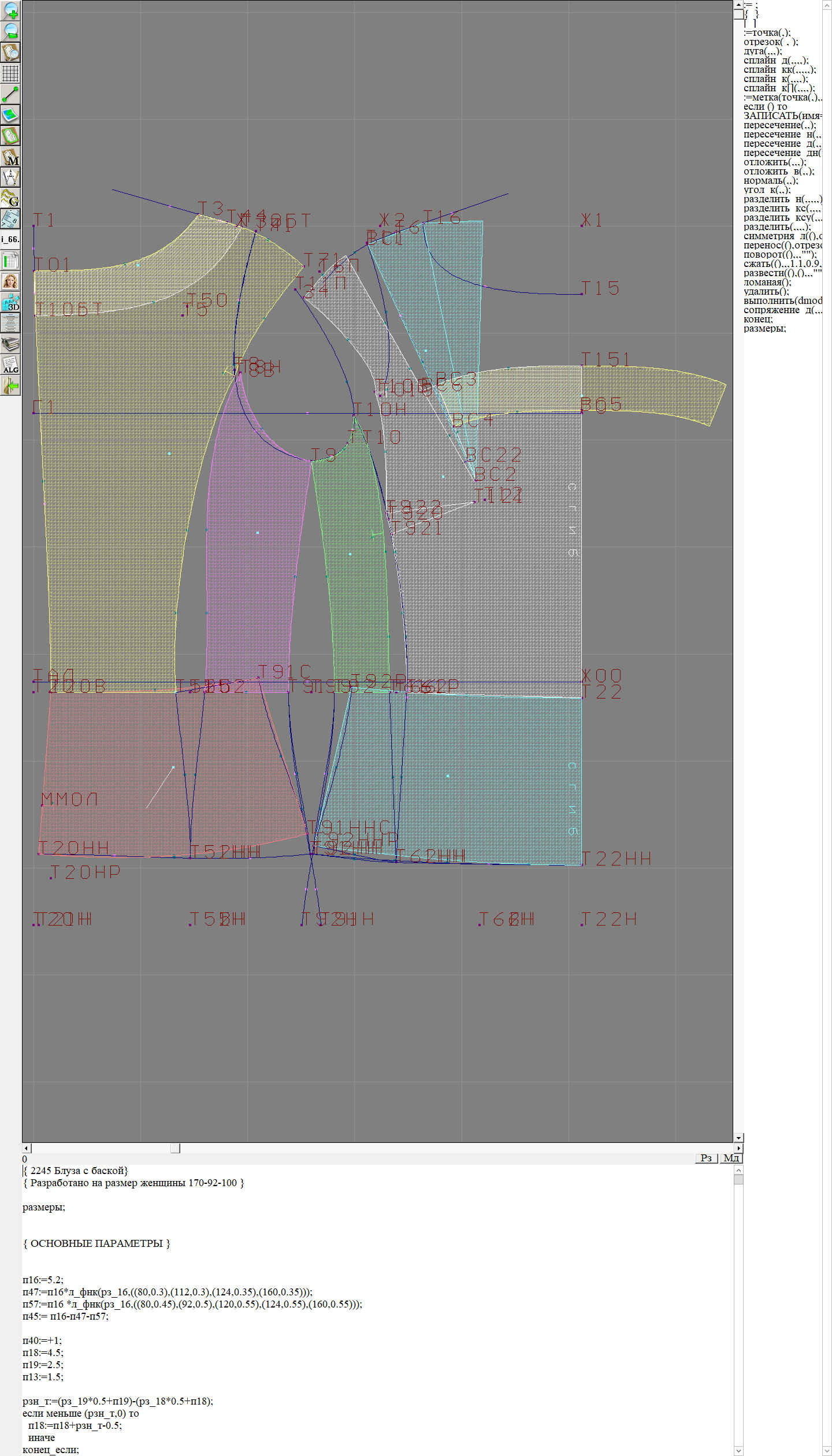Open the stacked books library icon

point(10,344)
